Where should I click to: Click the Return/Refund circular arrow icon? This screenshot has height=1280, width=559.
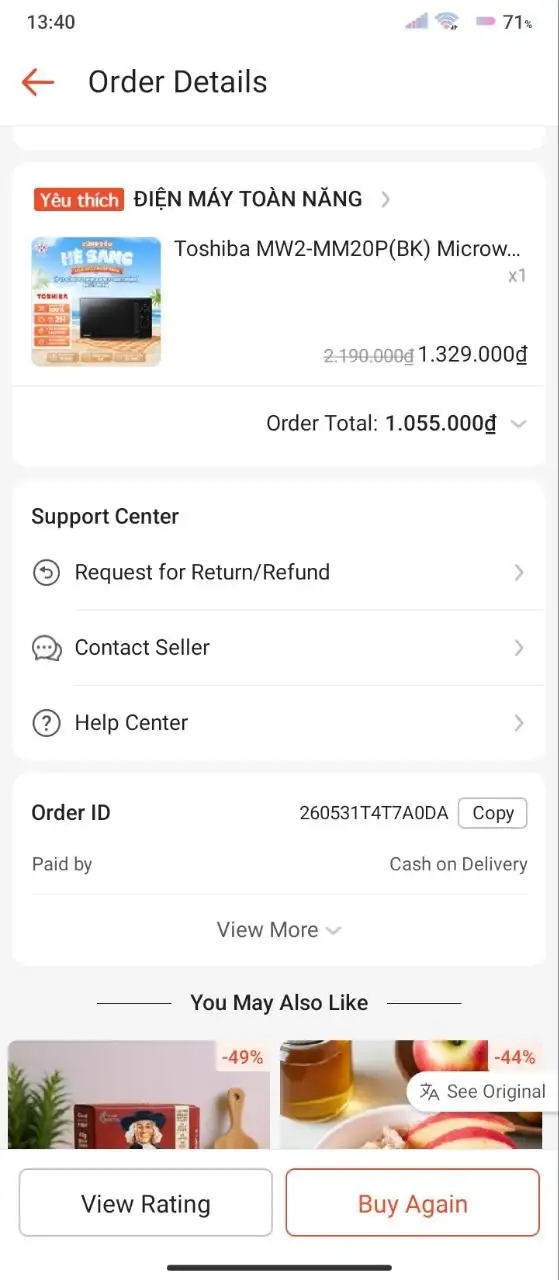(46, 573)
